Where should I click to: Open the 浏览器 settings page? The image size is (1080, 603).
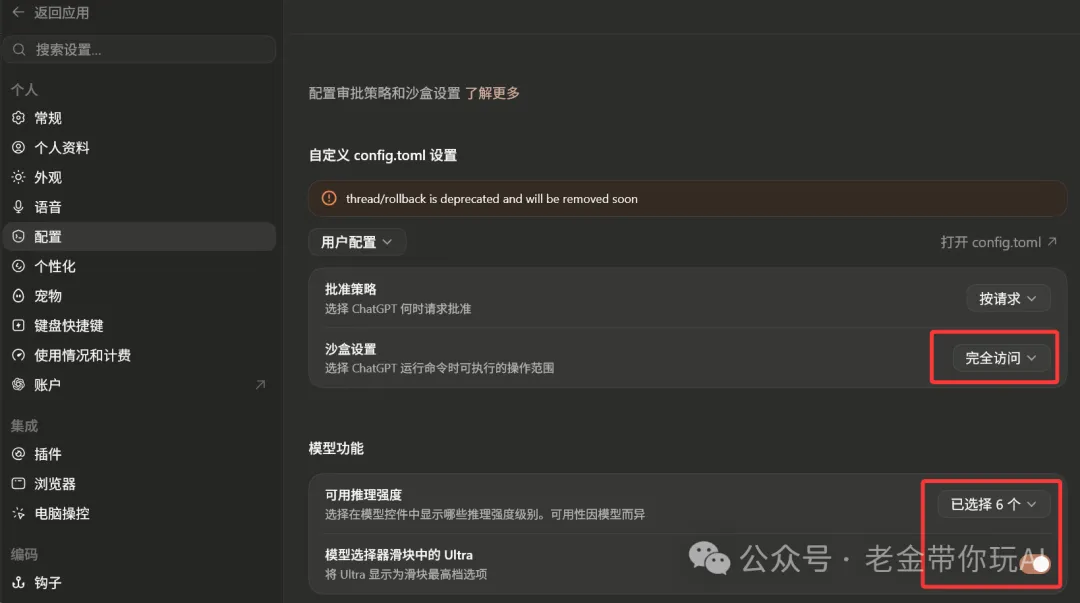[x=140, y=484]
